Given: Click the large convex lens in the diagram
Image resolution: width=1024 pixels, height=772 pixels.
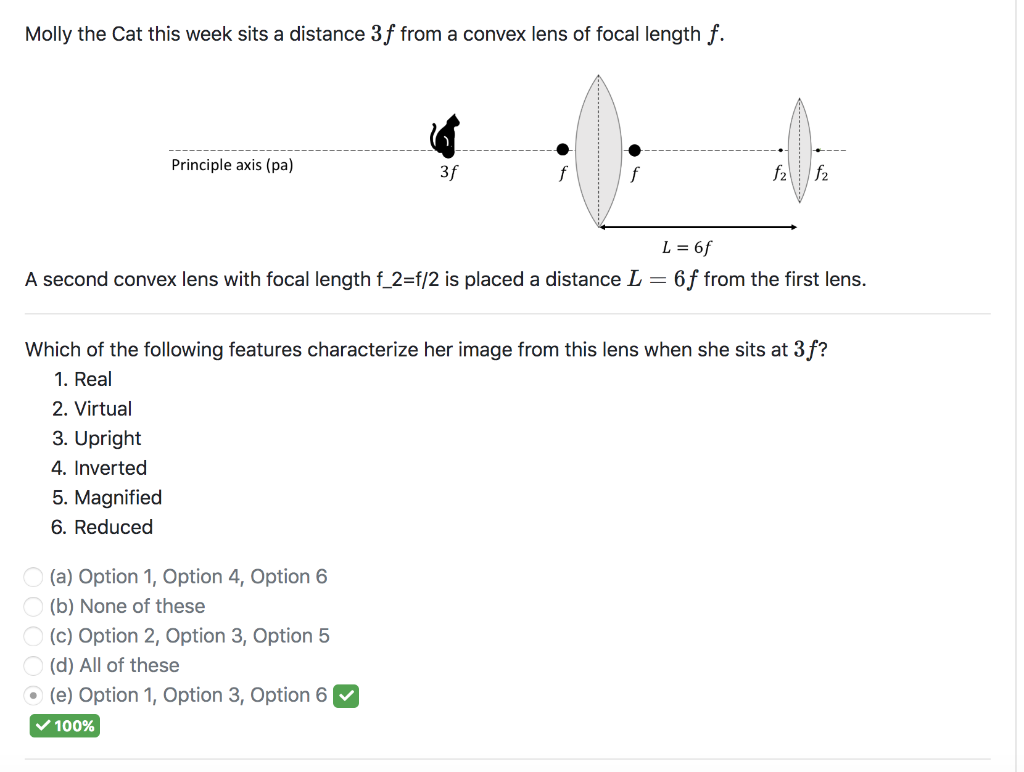Looking at the screenshot, I should [598, 148].
